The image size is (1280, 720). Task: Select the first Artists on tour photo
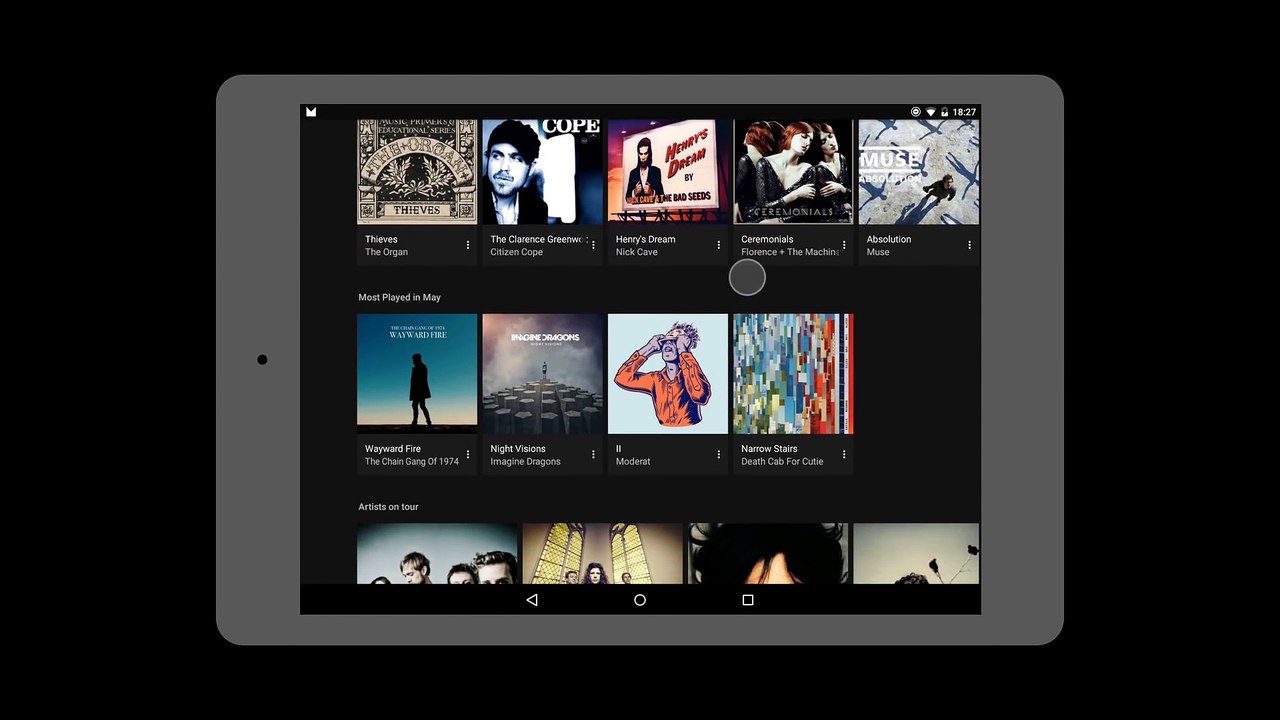[x=437, y=554]
